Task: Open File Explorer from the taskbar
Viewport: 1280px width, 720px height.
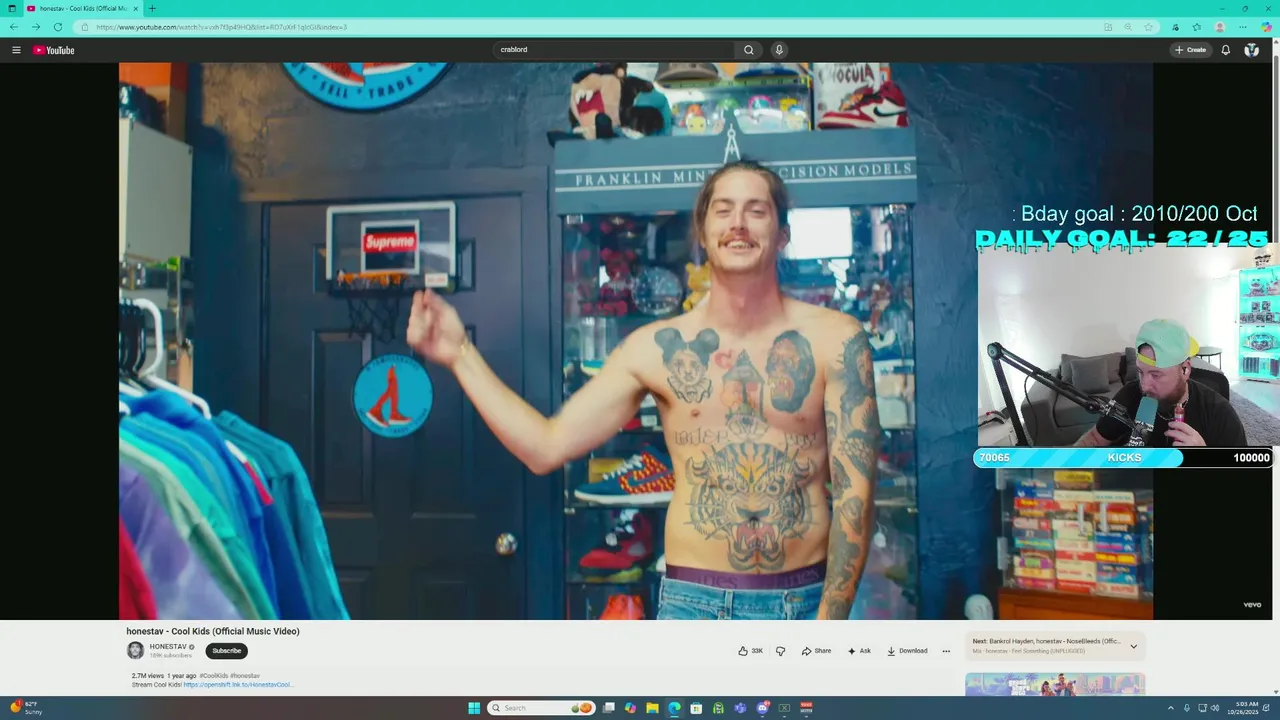Action: [x=652, y=708]
